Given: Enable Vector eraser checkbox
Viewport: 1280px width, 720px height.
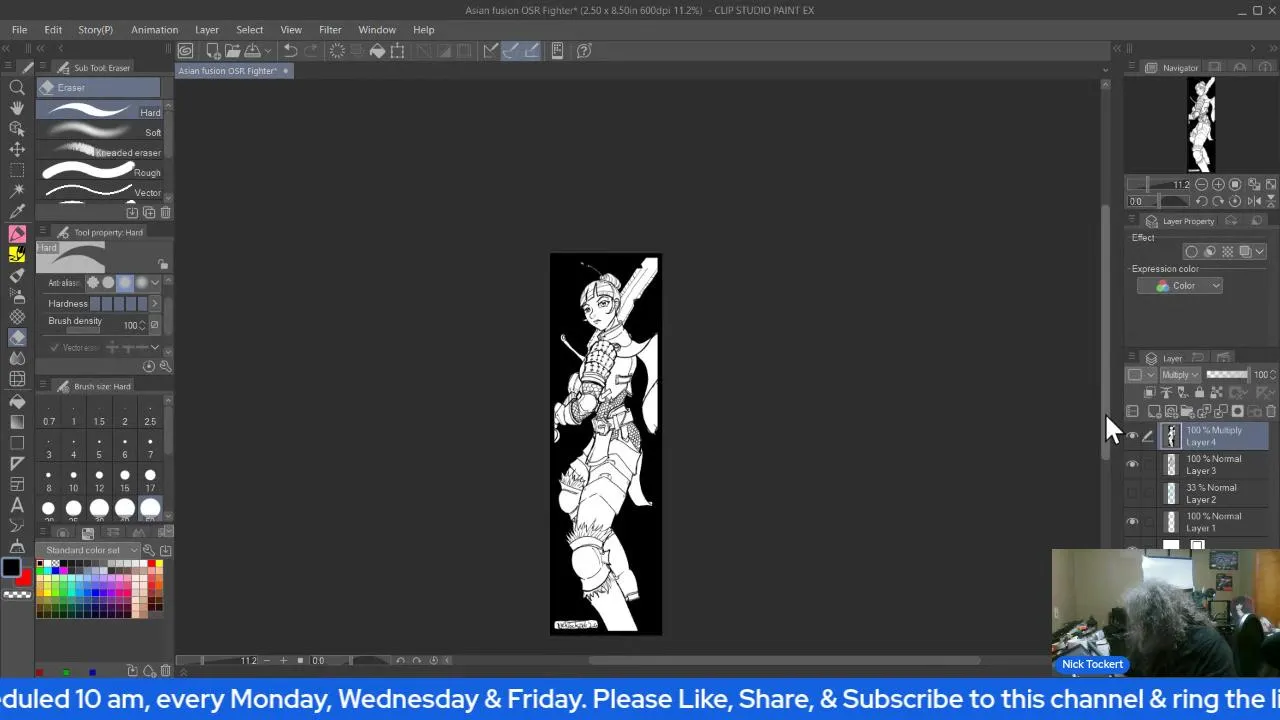Looking at the screenshot, I should point(54,347).
